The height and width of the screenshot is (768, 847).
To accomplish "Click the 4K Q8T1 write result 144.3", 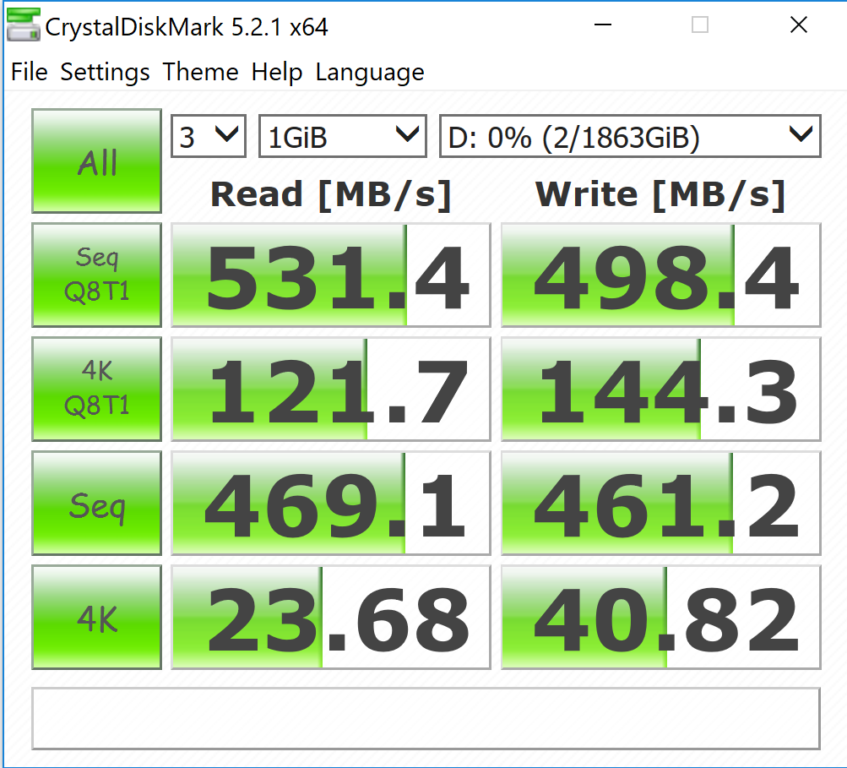I will click(661, 389).
